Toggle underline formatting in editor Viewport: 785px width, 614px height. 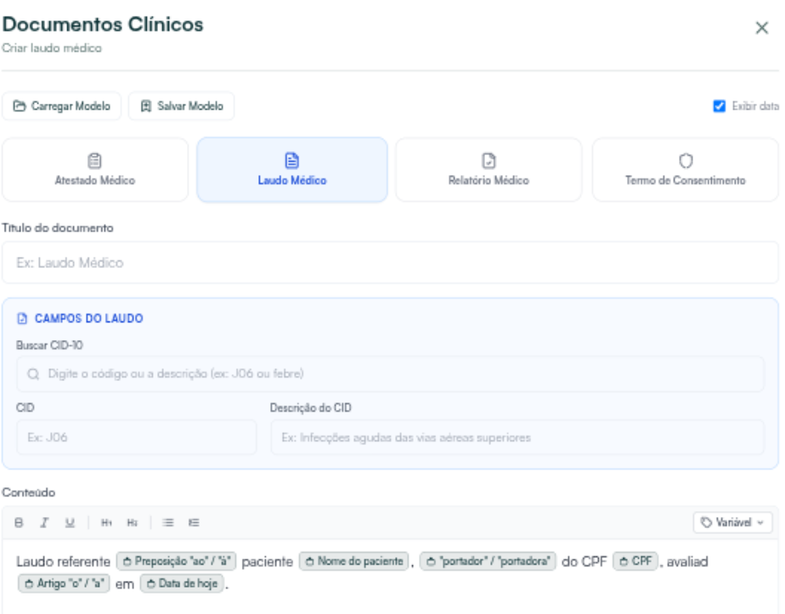(x=70, y=523)
